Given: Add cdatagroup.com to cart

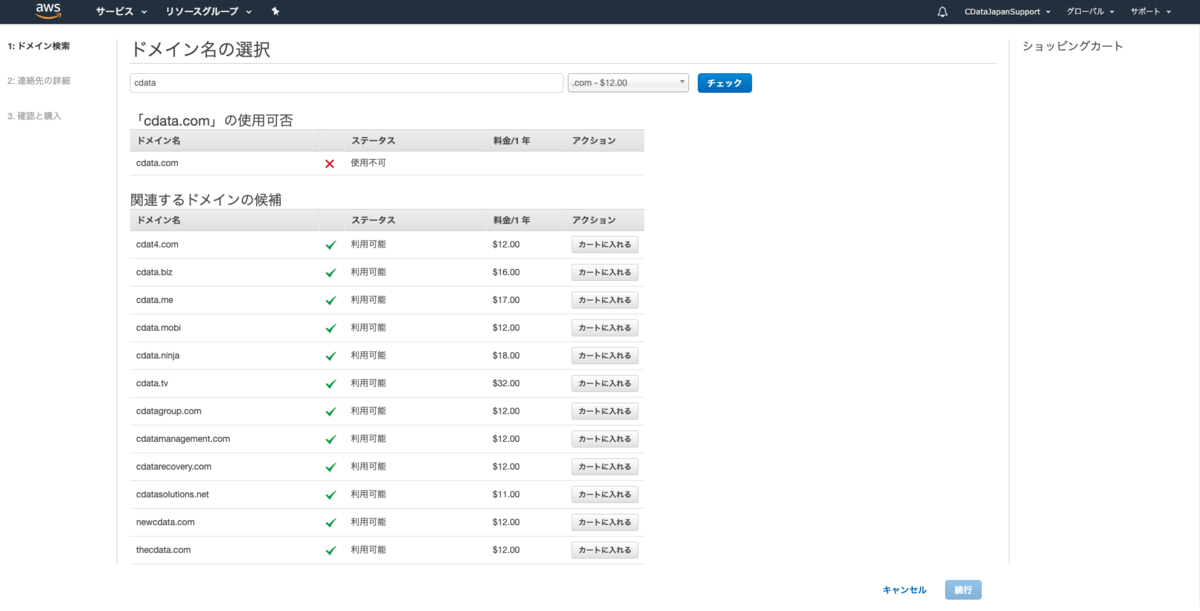Looking at the screenshot, I should 605,411.
